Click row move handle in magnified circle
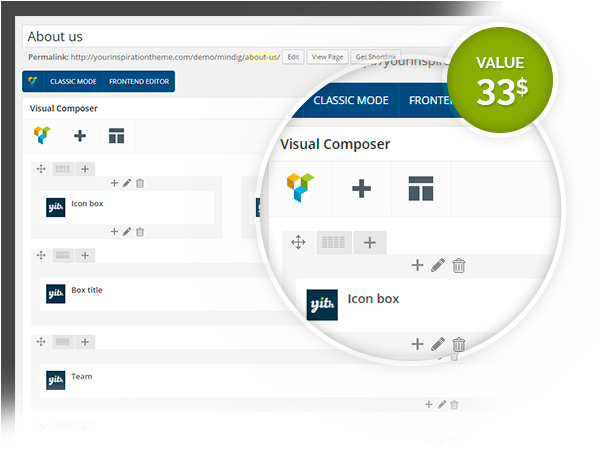Image resolution: width=600 pixels, height=461 pixels. click(x=298, y=242)
